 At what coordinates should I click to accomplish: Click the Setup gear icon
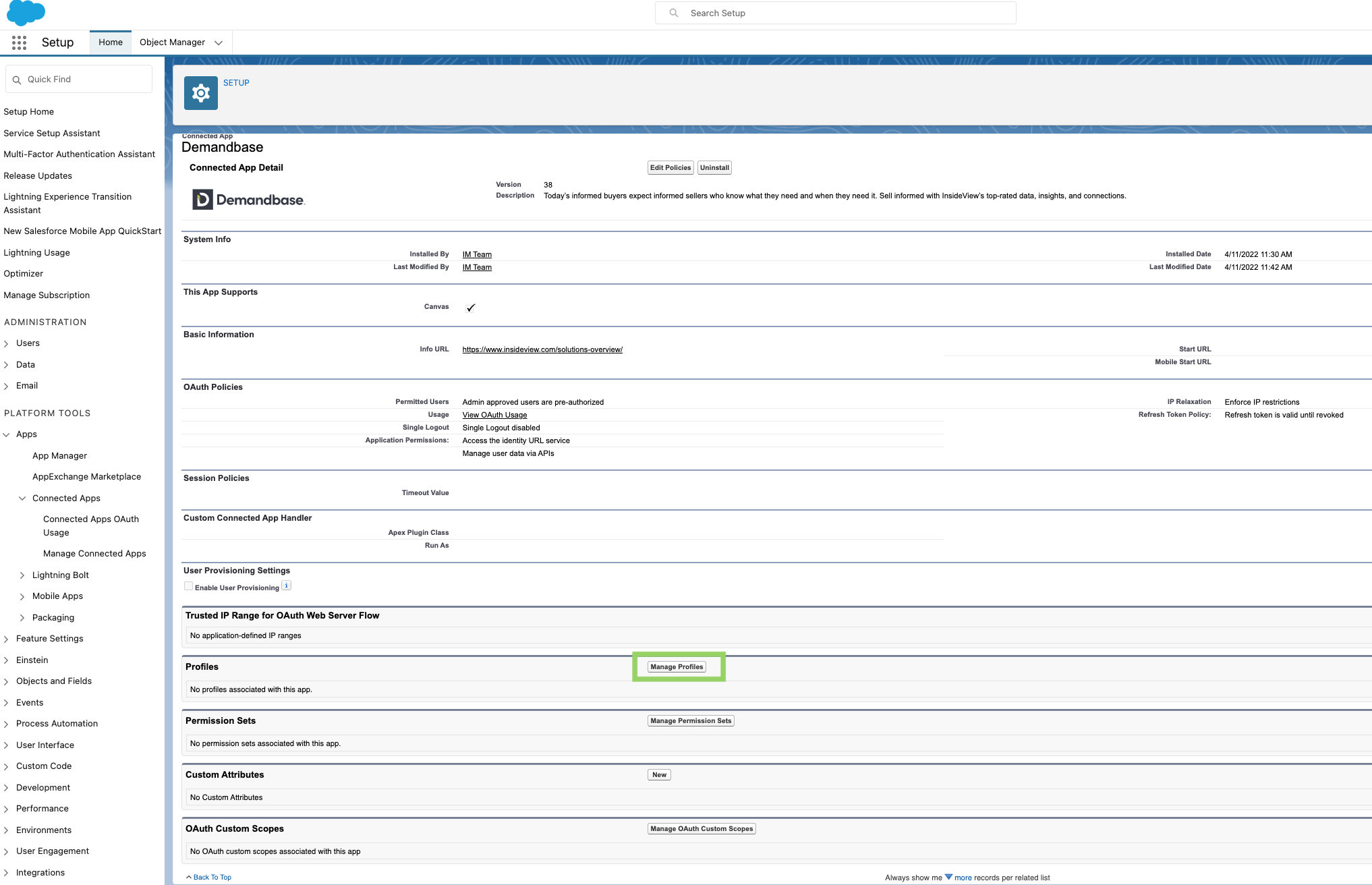pyautogui.click(x=201, y=93)
